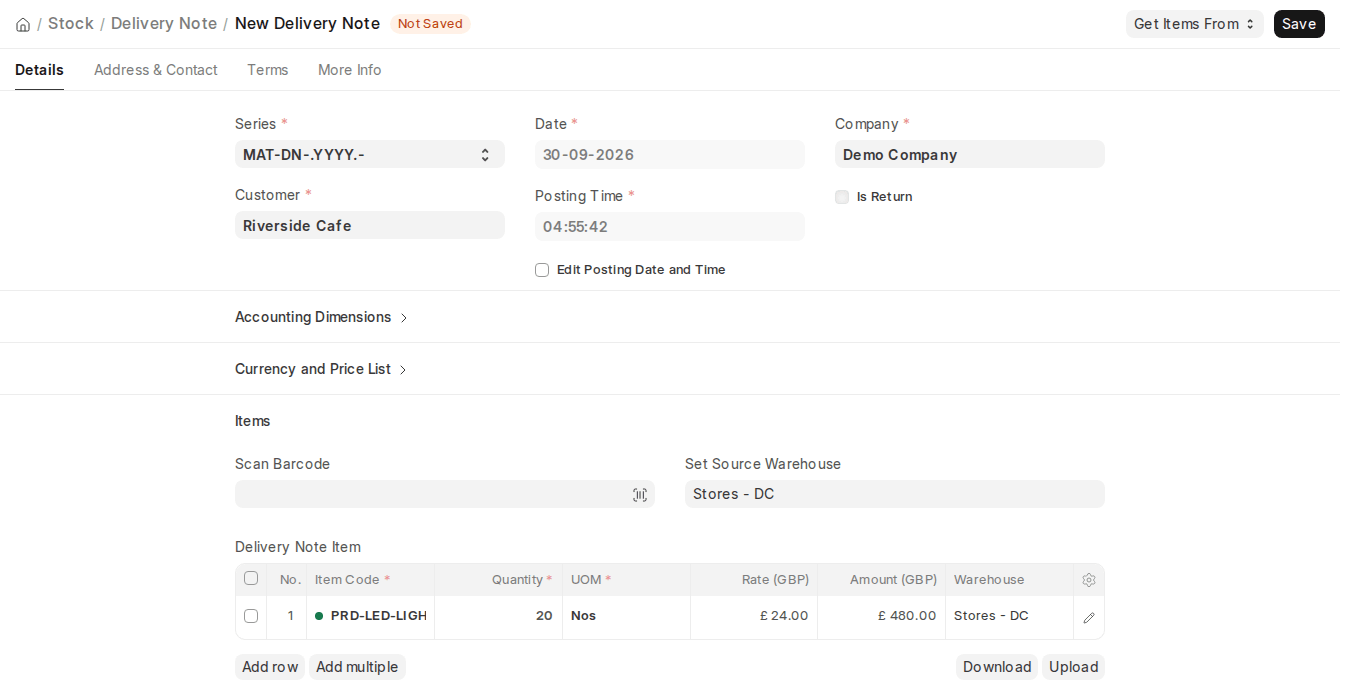Click the Rate (GBP) column header
Viewport: 1350px width, 692px height.
(x=754, y=580)
